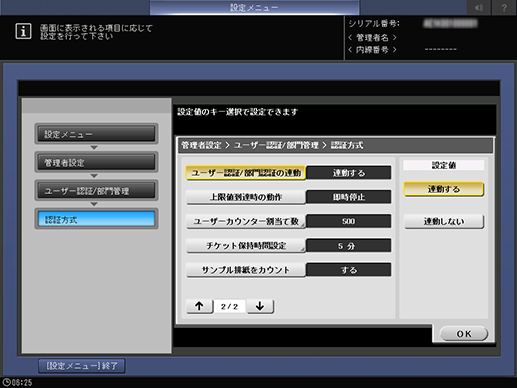Viewport: 517px width, 388px height.
Task: Select highlighted 認証方式 menu item
Action: tap(96, 219)
